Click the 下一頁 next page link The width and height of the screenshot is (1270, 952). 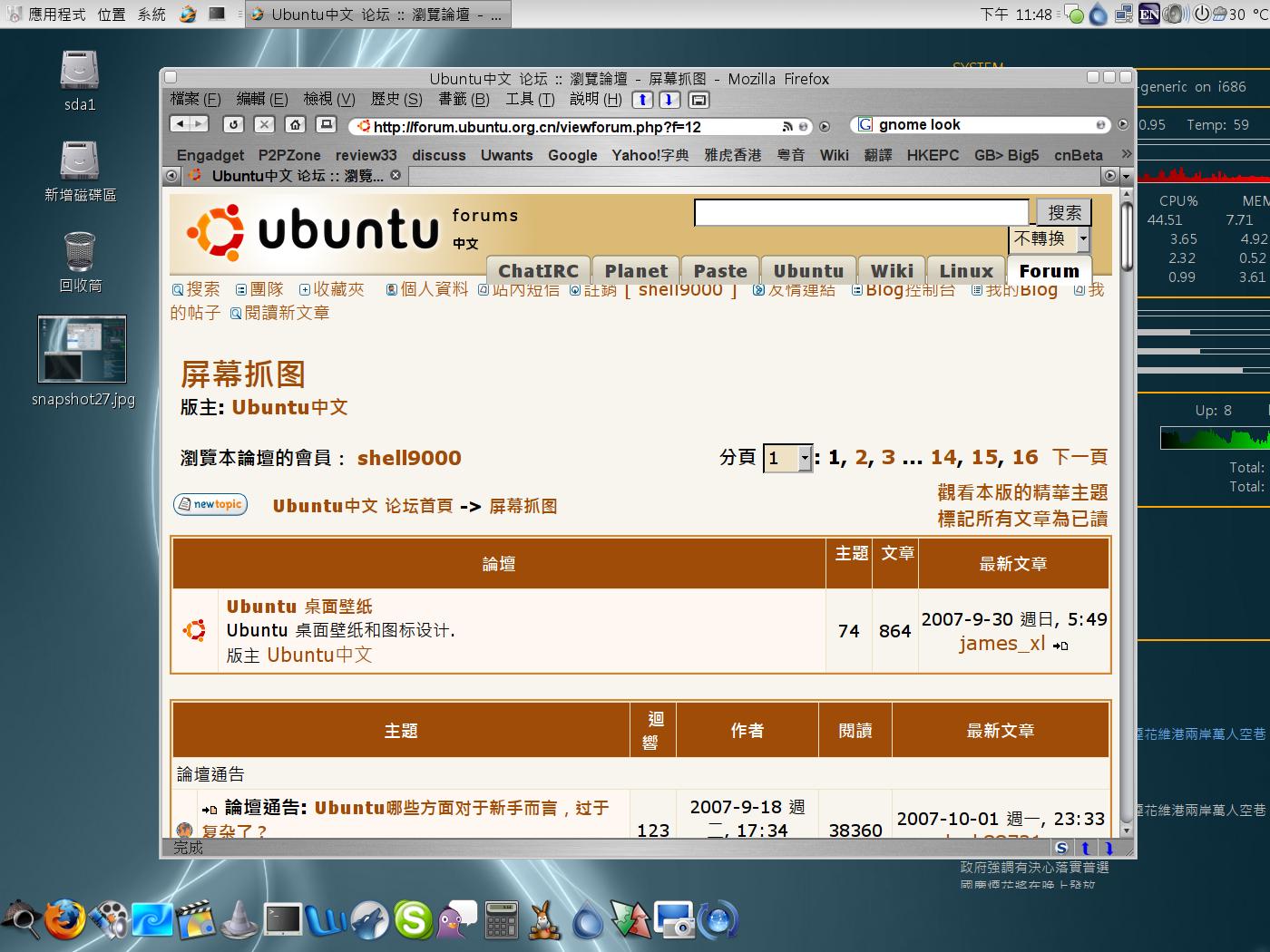tap(1079, 457)
